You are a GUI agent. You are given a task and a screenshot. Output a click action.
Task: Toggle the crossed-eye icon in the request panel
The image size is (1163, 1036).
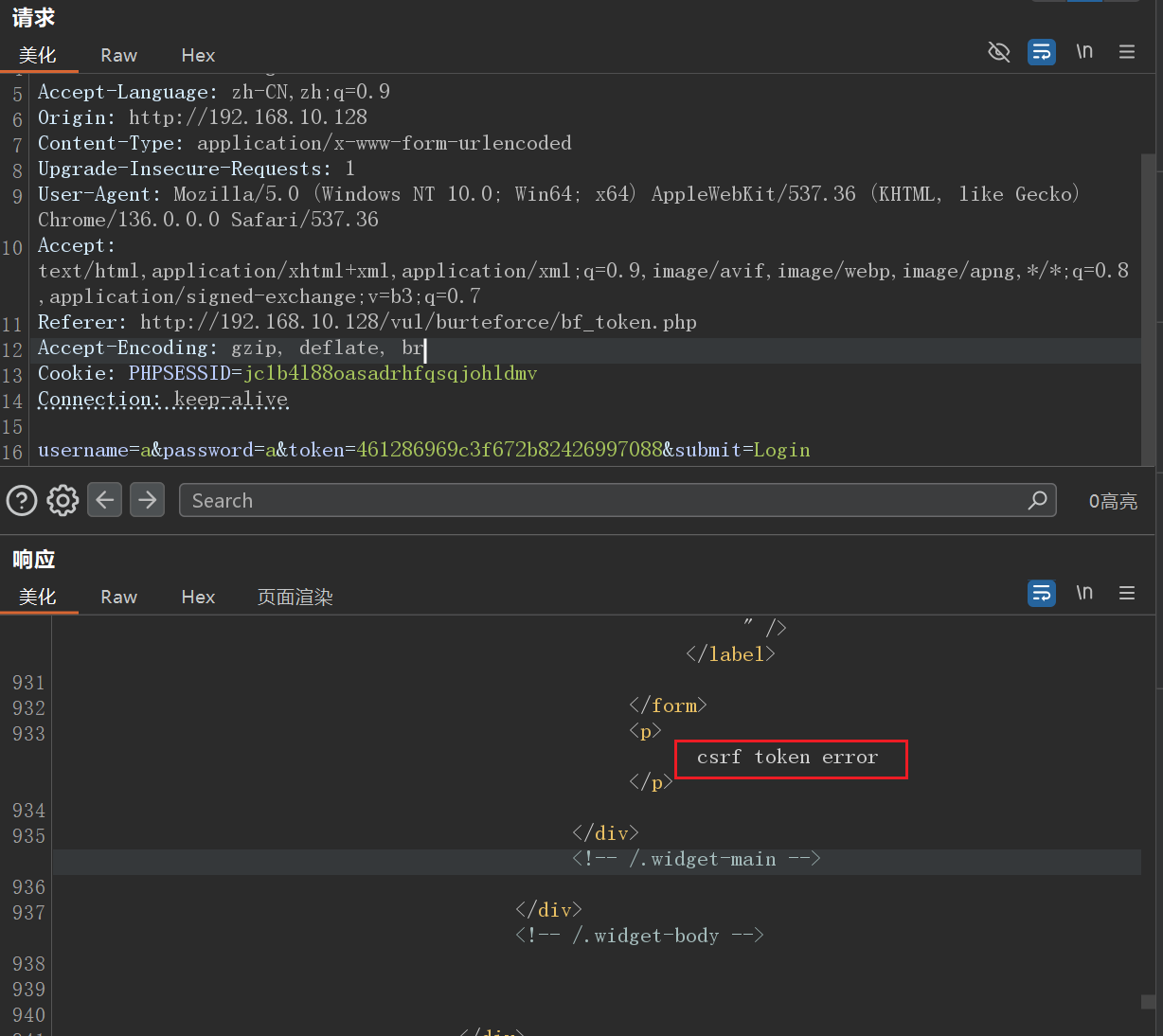tap(998, 52)
